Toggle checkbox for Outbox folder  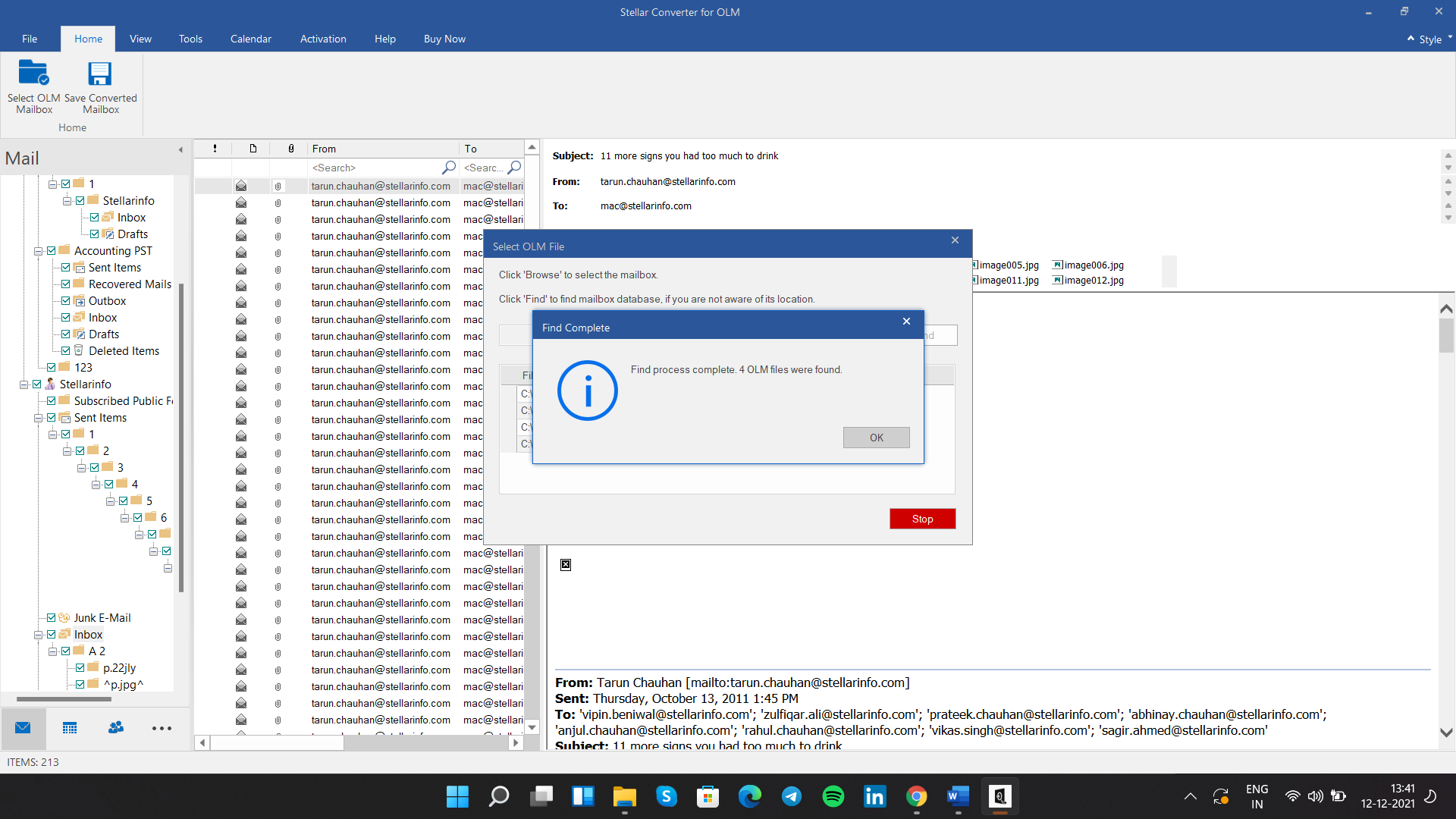pyautogui.click(x=66, y=301)
